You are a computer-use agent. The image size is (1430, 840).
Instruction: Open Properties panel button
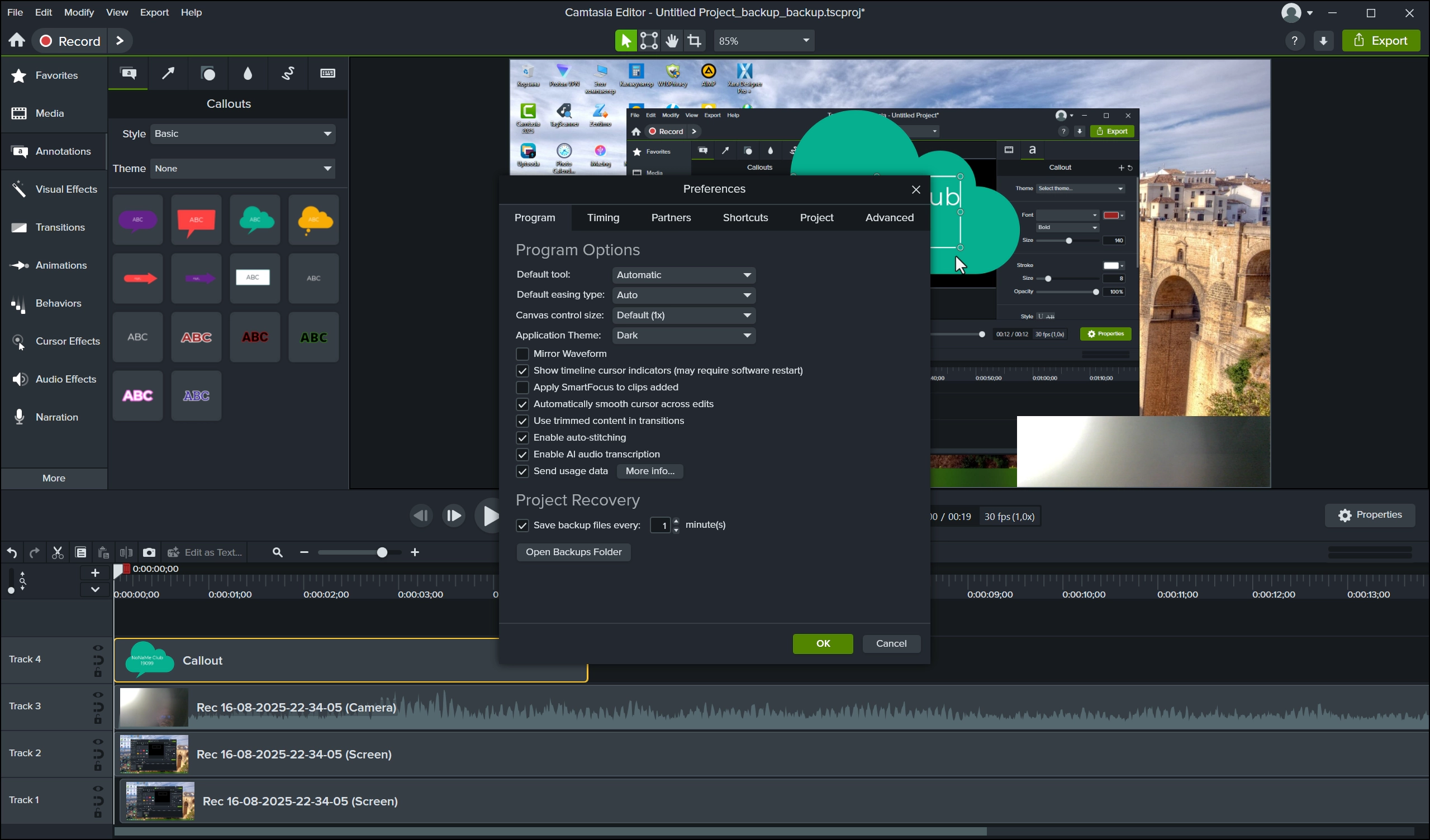pyautogui.click(x=1370, y=515)
